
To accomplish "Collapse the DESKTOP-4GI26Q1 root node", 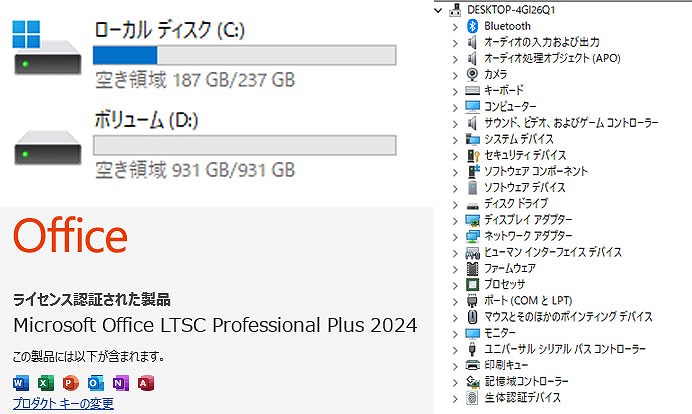I will click(443, 10).
